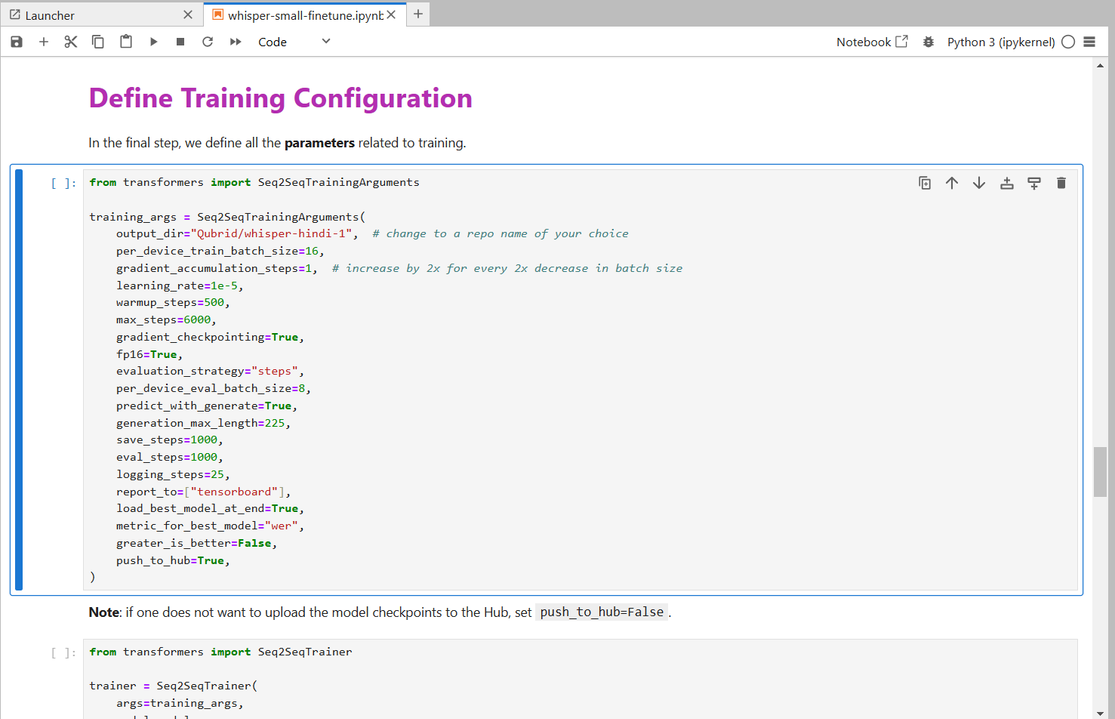Close the whisper-small-finetune.ipynb tab
The height and width of the screenshot is (719, 1115).
pyautogui.click(x=391, y=15)
